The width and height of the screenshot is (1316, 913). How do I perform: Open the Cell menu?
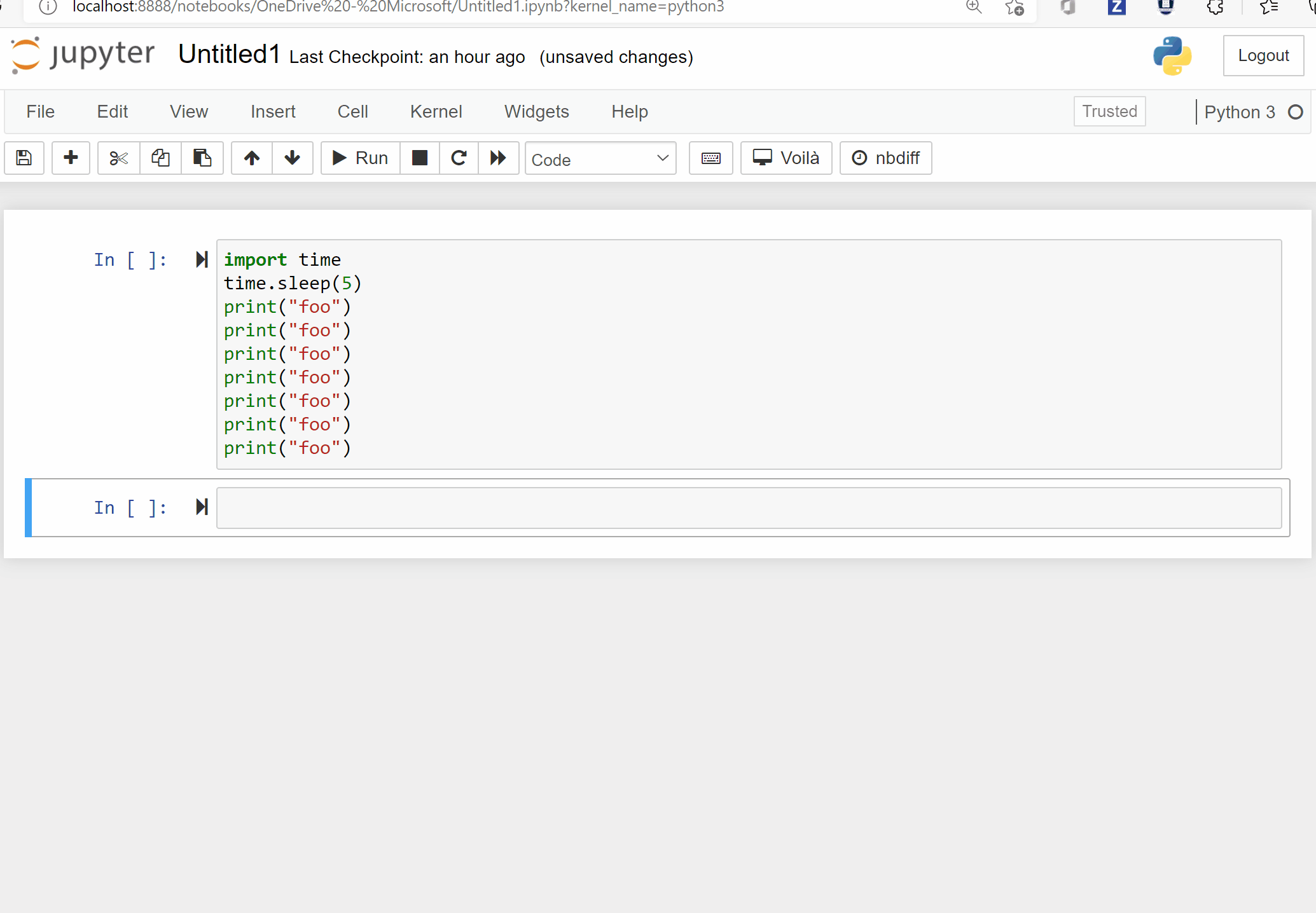click(x=352, y=111)
